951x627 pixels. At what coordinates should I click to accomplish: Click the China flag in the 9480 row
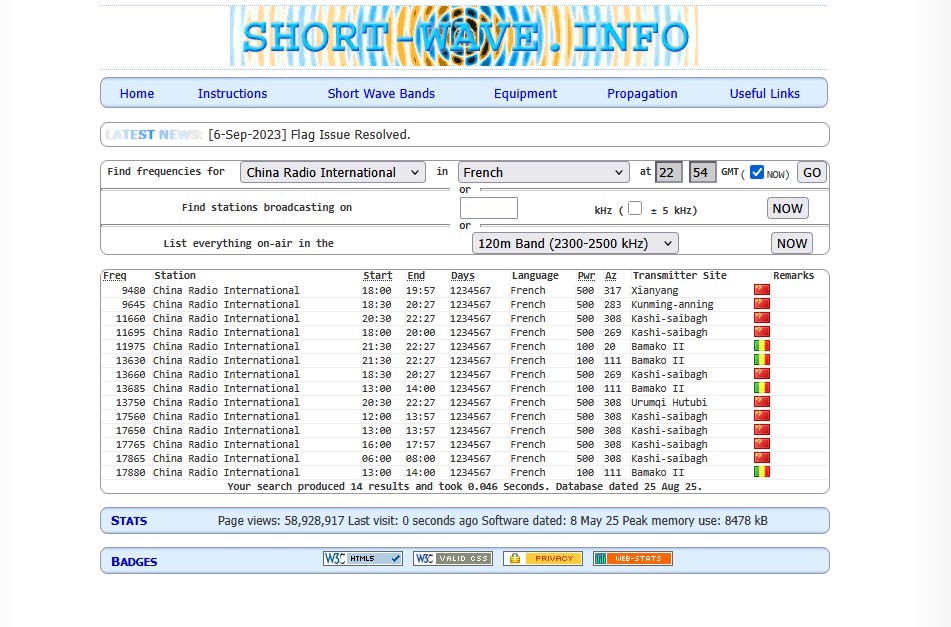point(762,290)
